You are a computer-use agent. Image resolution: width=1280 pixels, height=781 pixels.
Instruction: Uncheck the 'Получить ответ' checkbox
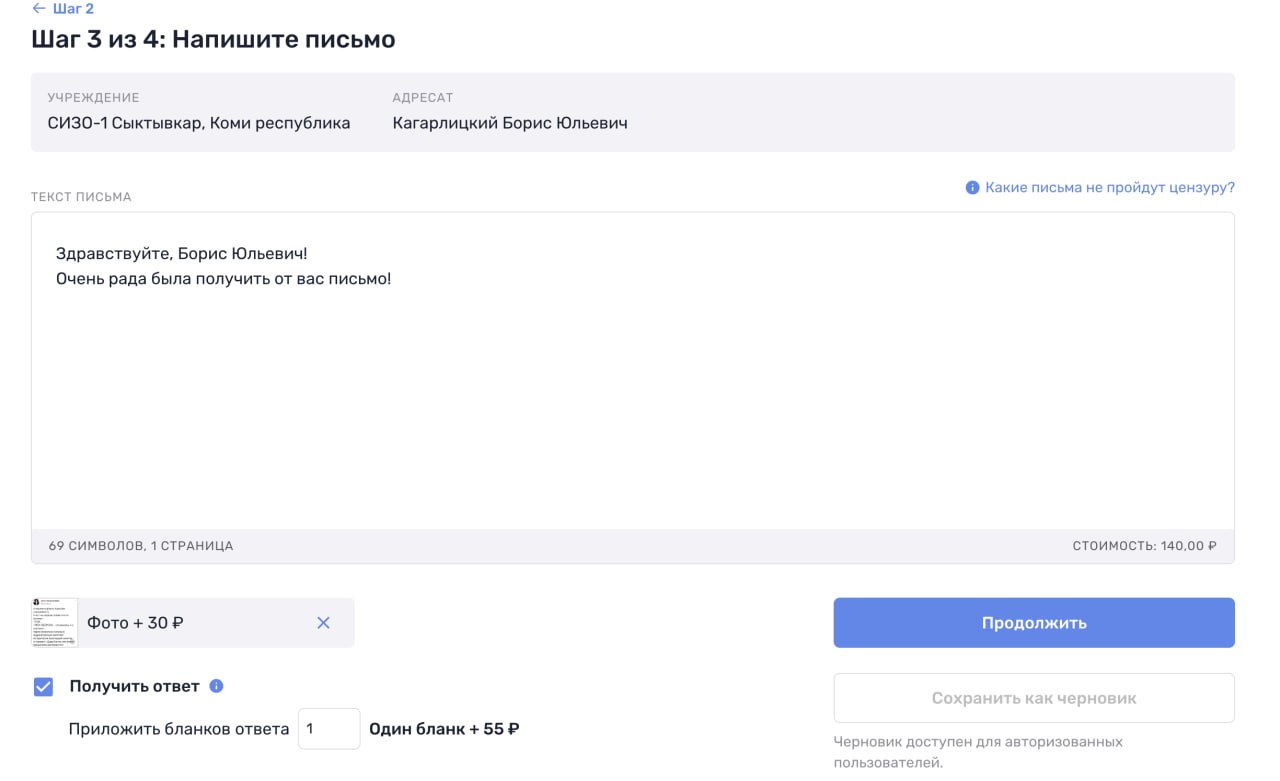(x=43, y=687)
